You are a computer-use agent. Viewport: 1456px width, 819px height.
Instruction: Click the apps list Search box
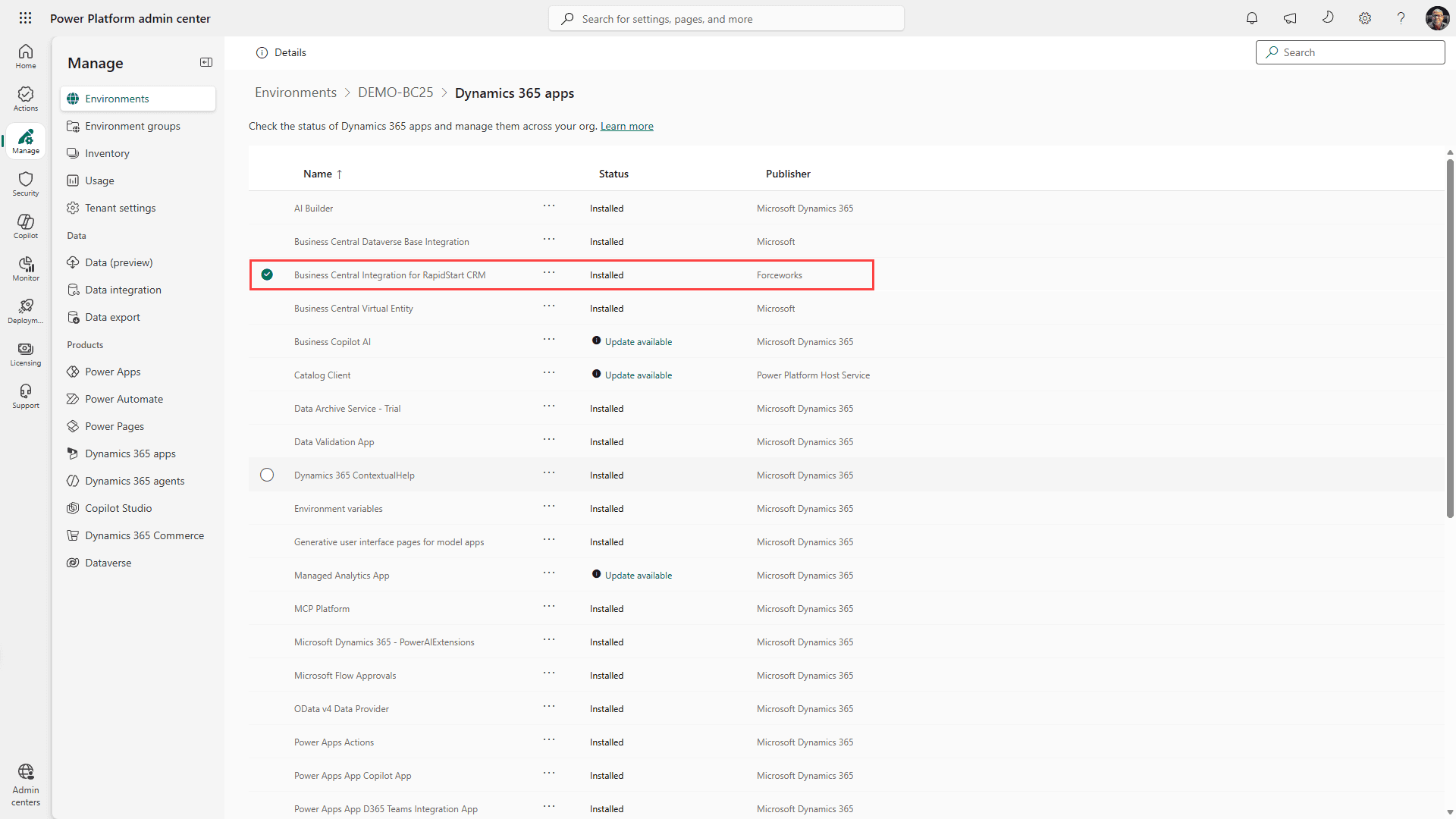[1350, 52]
